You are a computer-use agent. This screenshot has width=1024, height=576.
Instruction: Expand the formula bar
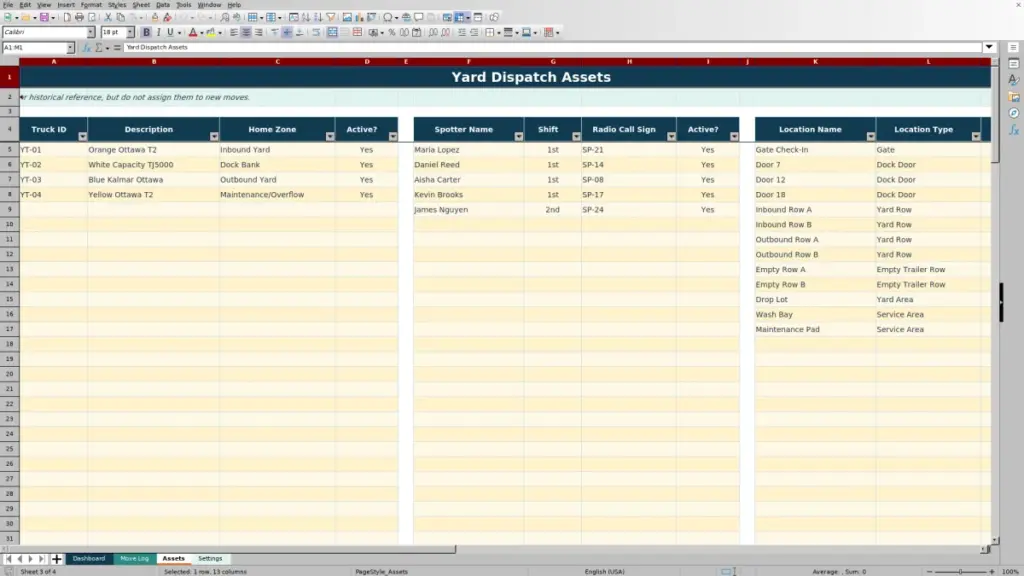[x=989, y=47]
